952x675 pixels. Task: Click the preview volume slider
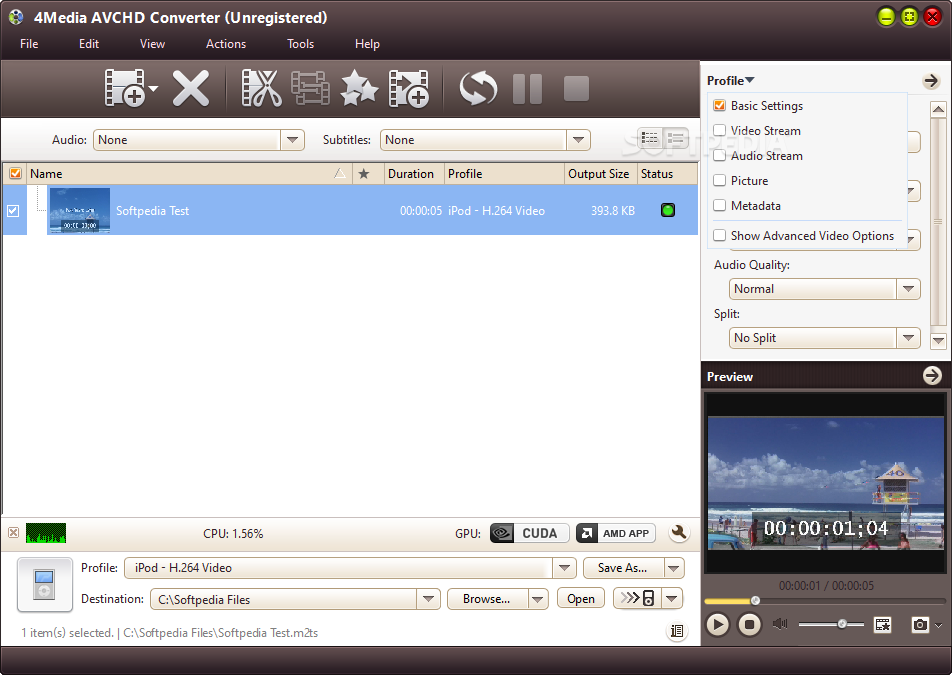pos(831,624)
